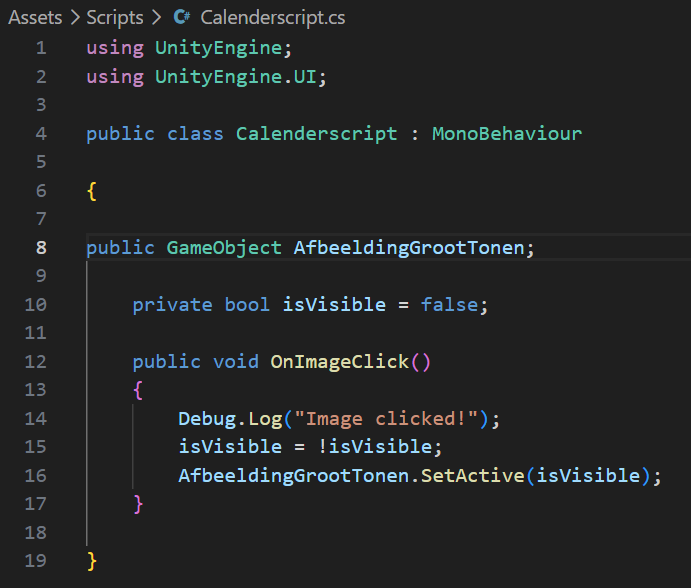
Task: Click line number 8 in the gutter
Action: (40, 248)
